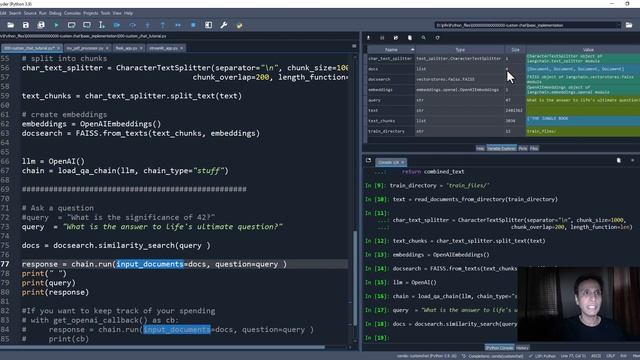Viewport: 640px width, 360px height.
Task: Click console pane tab browse icon
Action: pos(368,161)
